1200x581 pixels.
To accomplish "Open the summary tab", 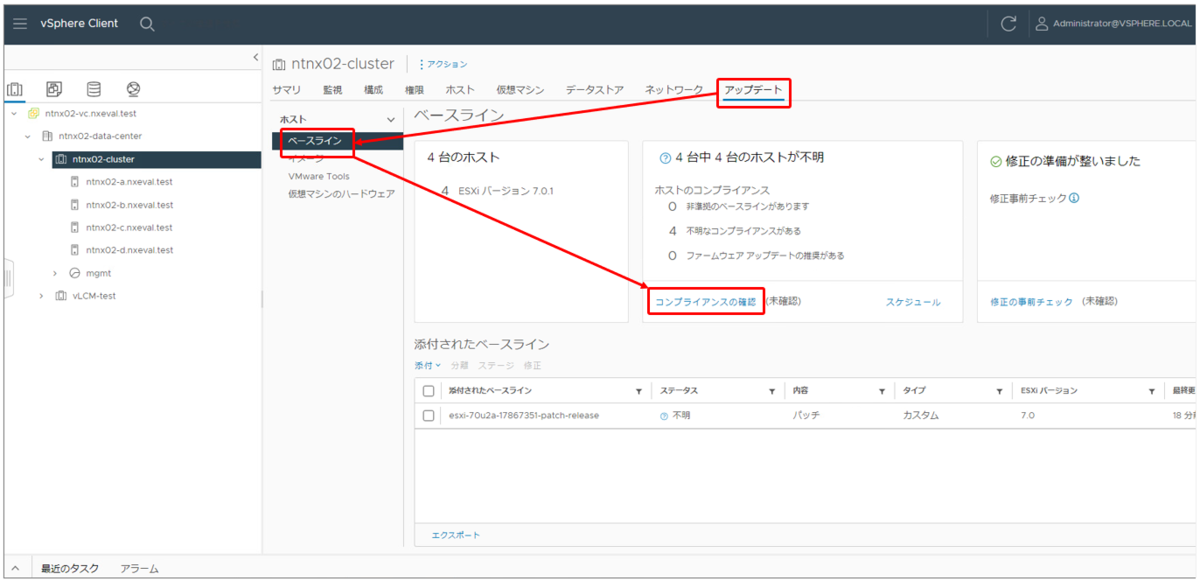I will 286,90.
